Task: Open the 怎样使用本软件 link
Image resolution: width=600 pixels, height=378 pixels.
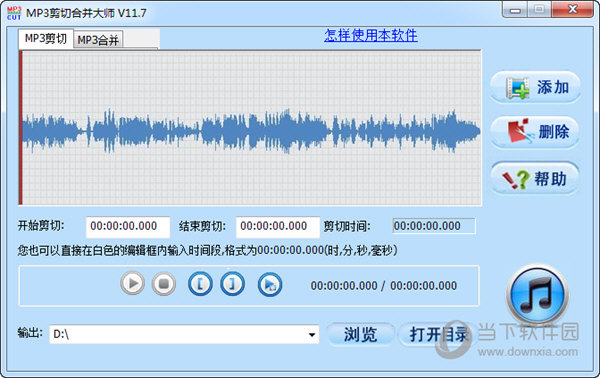Action: pyautogui.click(x=371, y=35)
